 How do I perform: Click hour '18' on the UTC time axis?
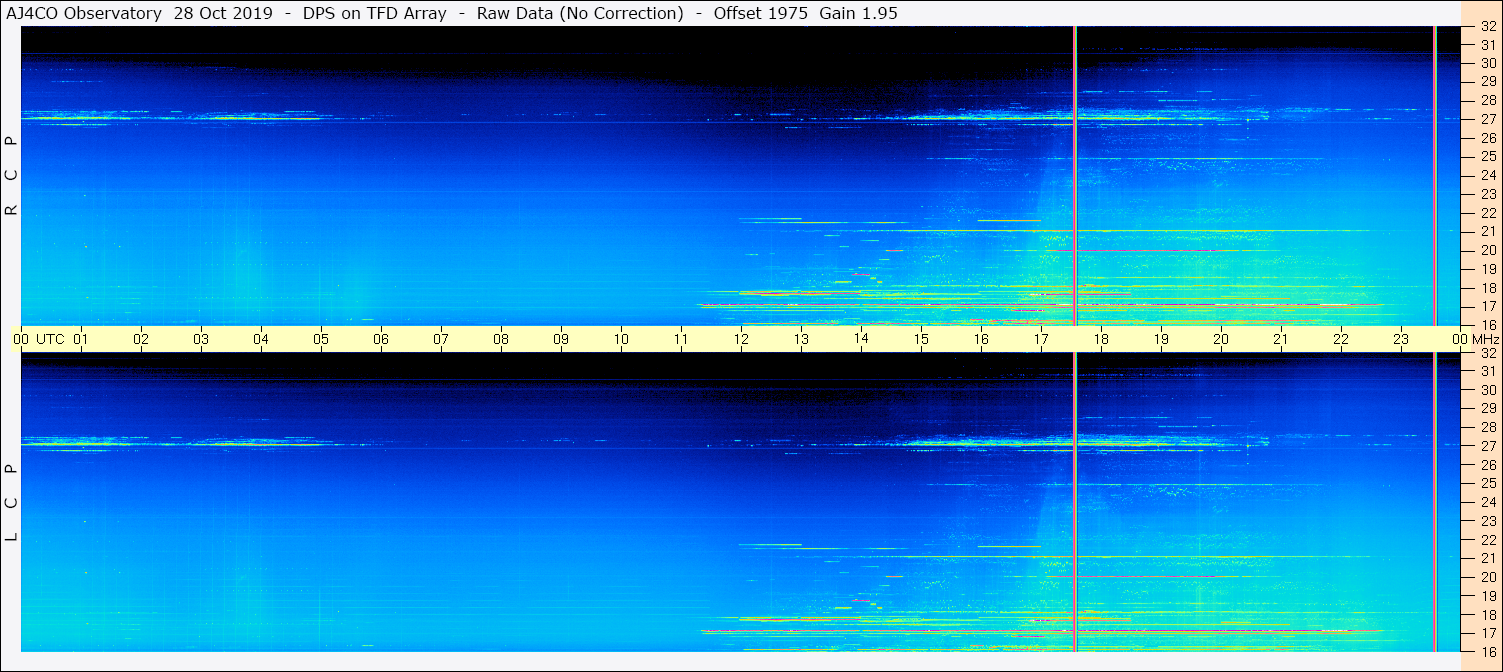(1101, 339)
